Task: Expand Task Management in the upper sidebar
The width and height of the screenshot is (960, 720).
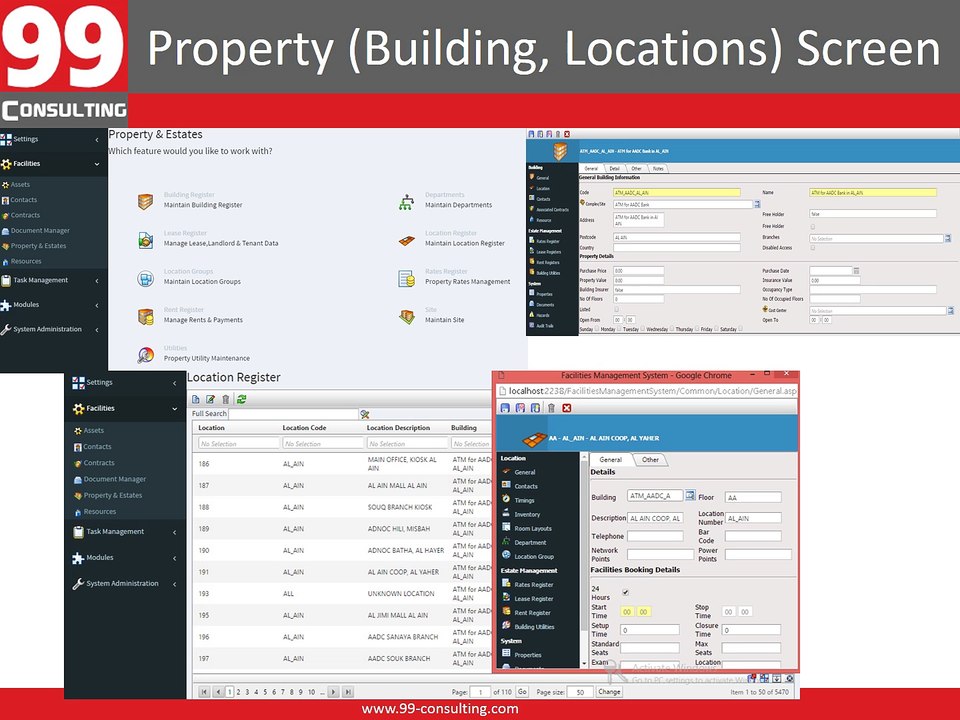Action: tap(54, 280)
